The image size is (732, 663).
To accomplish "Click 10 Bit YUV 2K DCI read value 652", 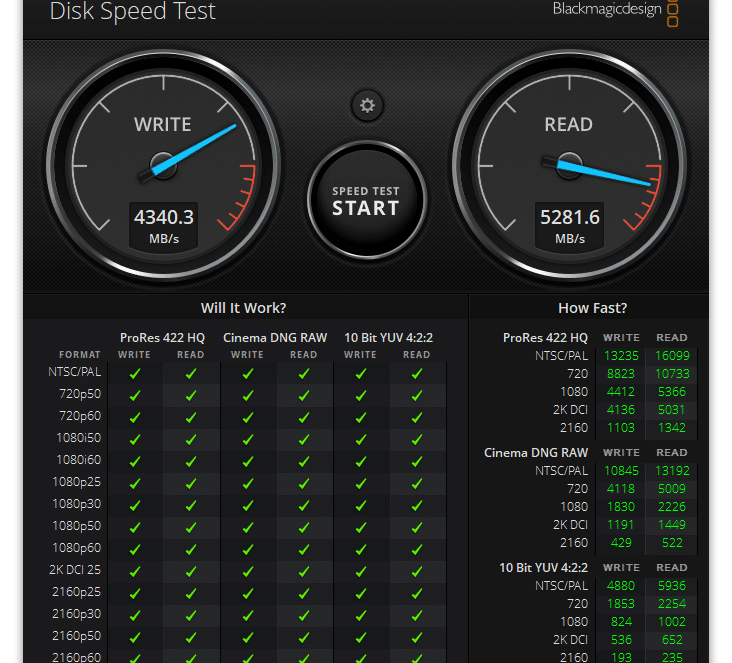I will click(x=672, y=640).
